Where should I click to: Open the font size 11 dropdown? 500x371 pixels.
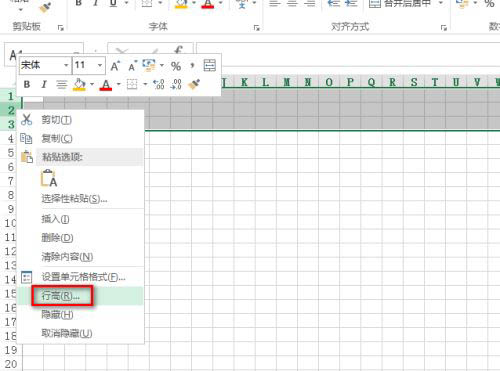pyautogui.click(x=100, y=65)
